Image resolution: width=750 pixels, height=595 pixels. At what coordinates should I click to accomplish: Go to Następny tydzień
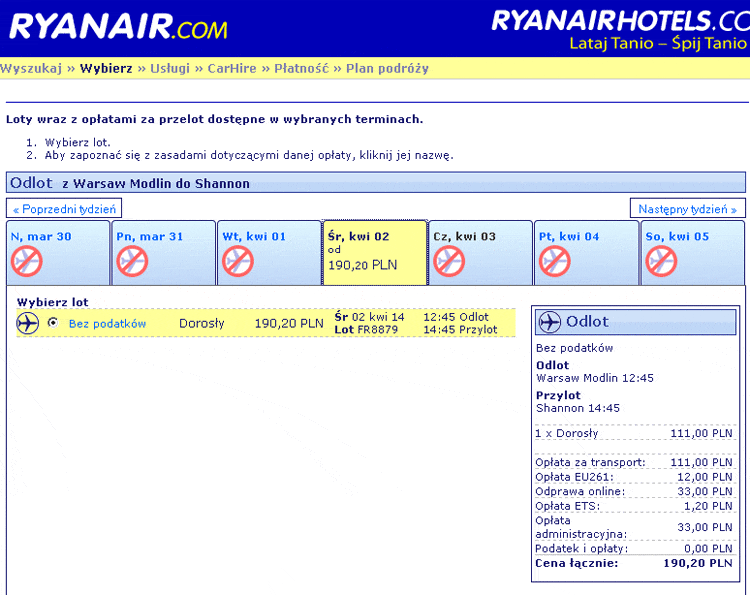(687, 209)
